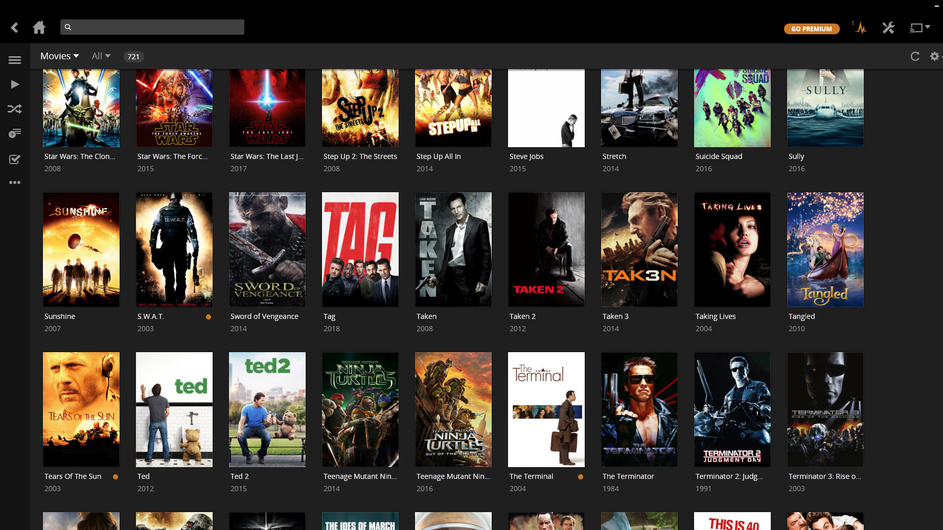Refresh the library with the reload icon
The image size is (943, 530).
(915, 56)
